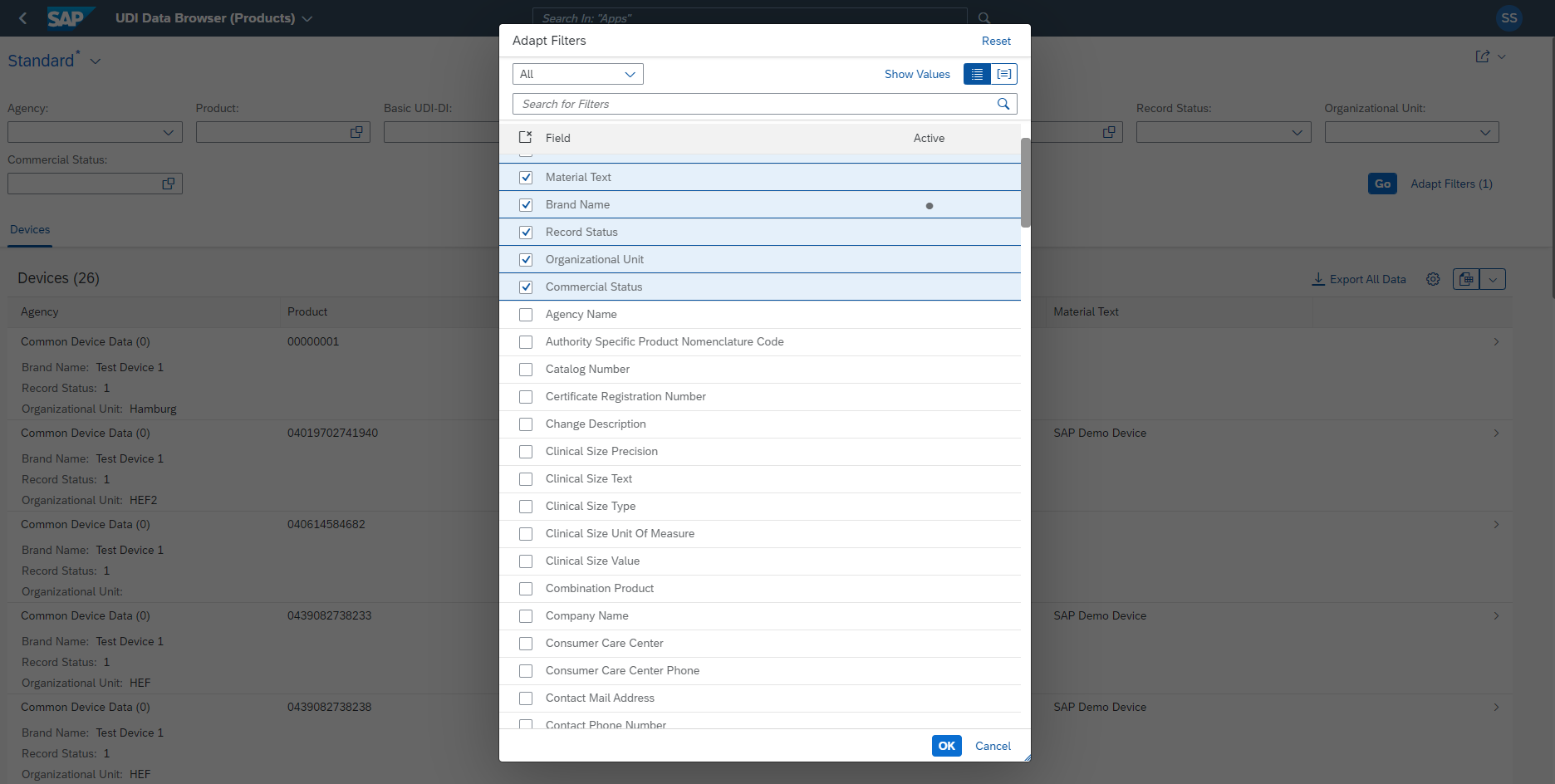Check Catalog Number filter checkbox
Viewport: 1555px width, 784px height.
point(526,369)
